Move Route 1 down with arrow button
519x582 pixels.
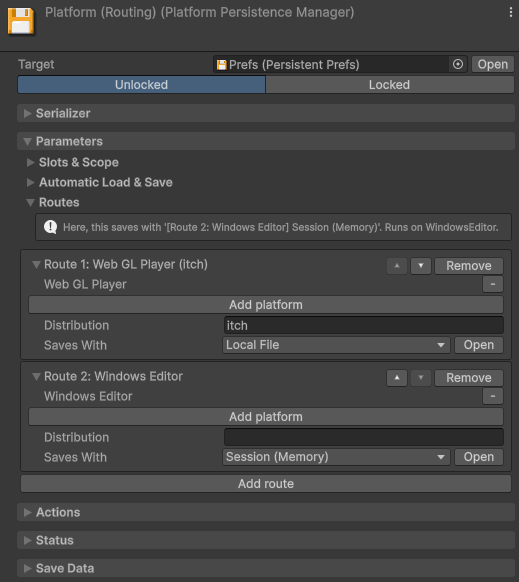click(421, 266)
